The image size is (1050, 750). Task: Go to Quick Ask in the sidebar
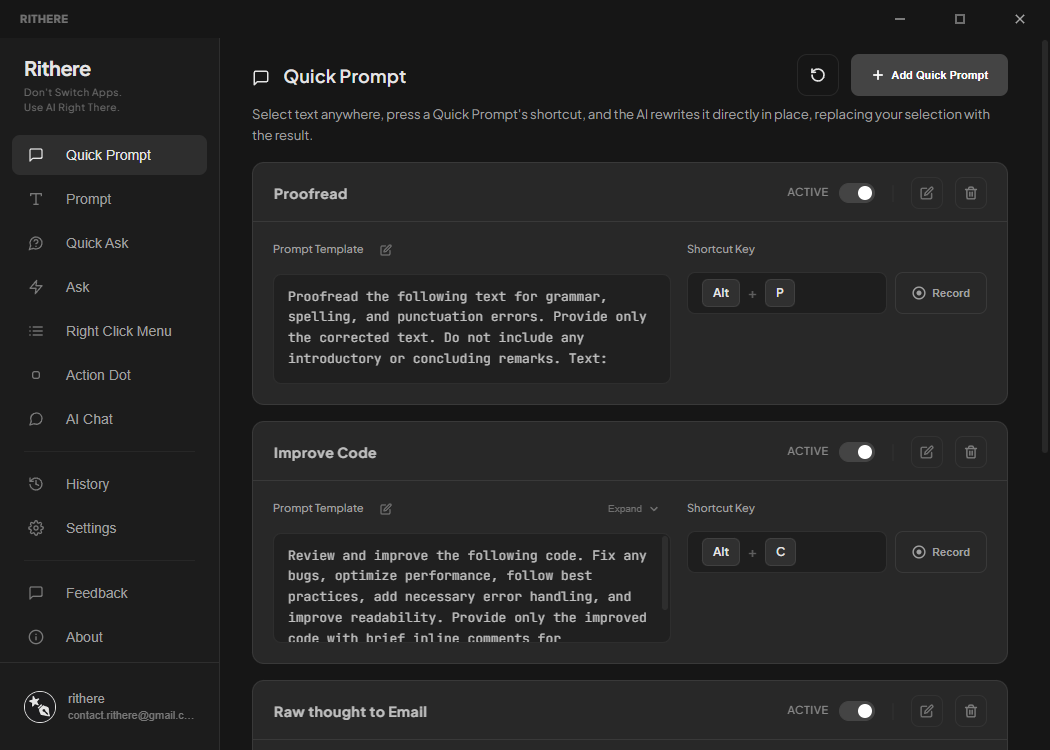[109, 243]
